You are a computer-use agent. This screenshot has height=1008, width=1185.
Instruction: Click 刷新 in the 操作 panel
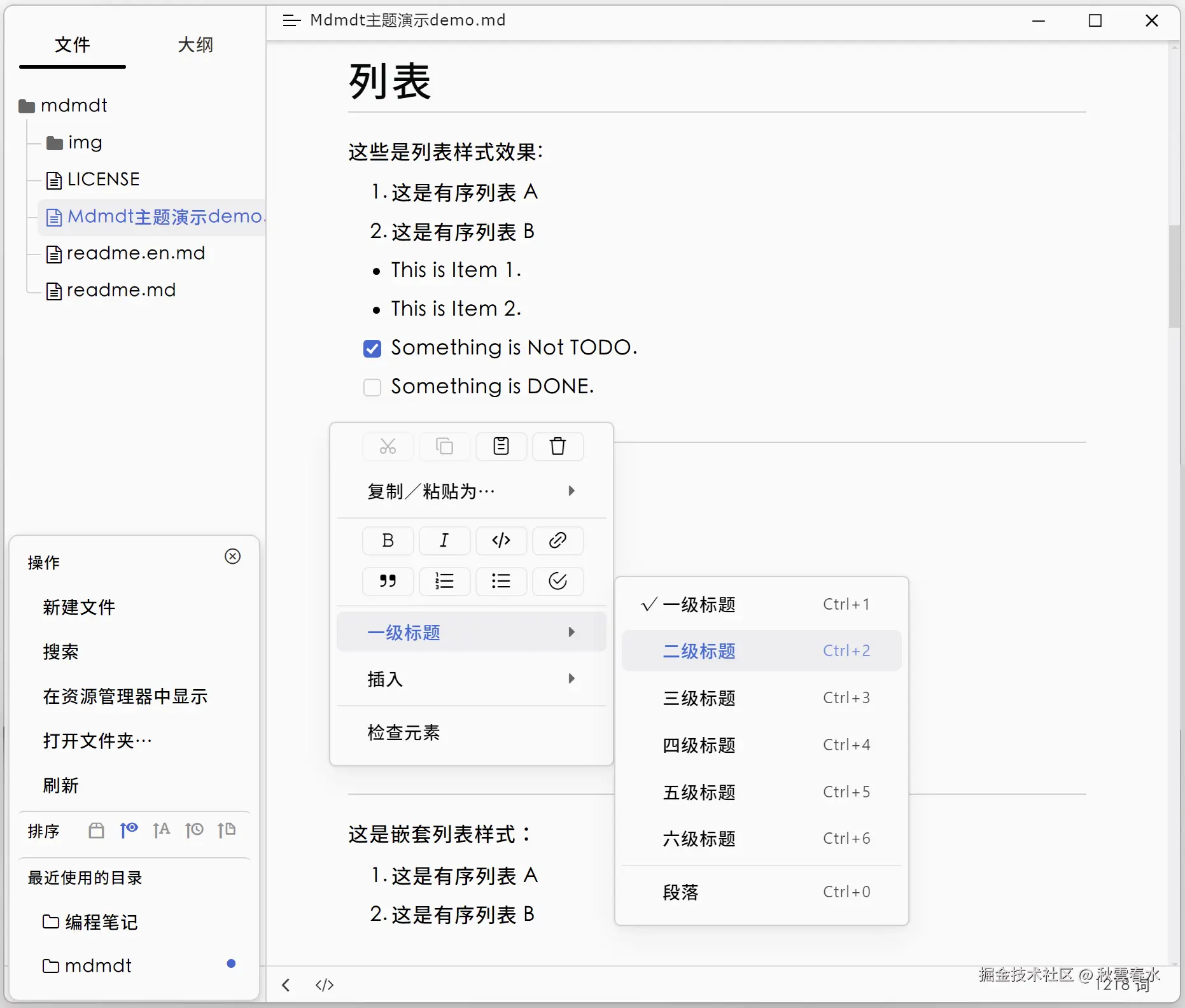[x=61, y=785]
